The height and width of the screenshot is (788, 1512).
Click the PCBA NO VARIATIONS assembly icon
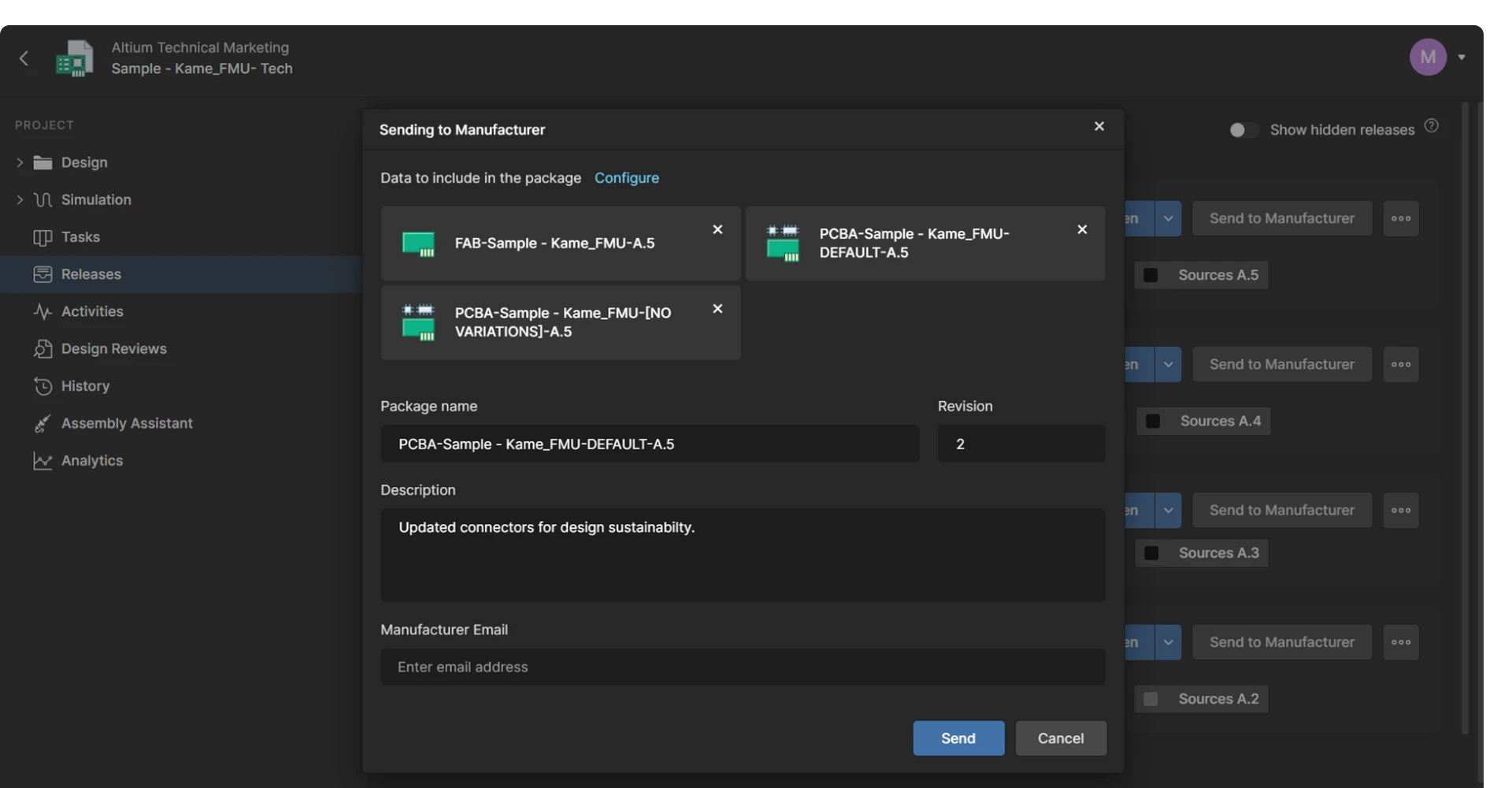coord(418,322)
